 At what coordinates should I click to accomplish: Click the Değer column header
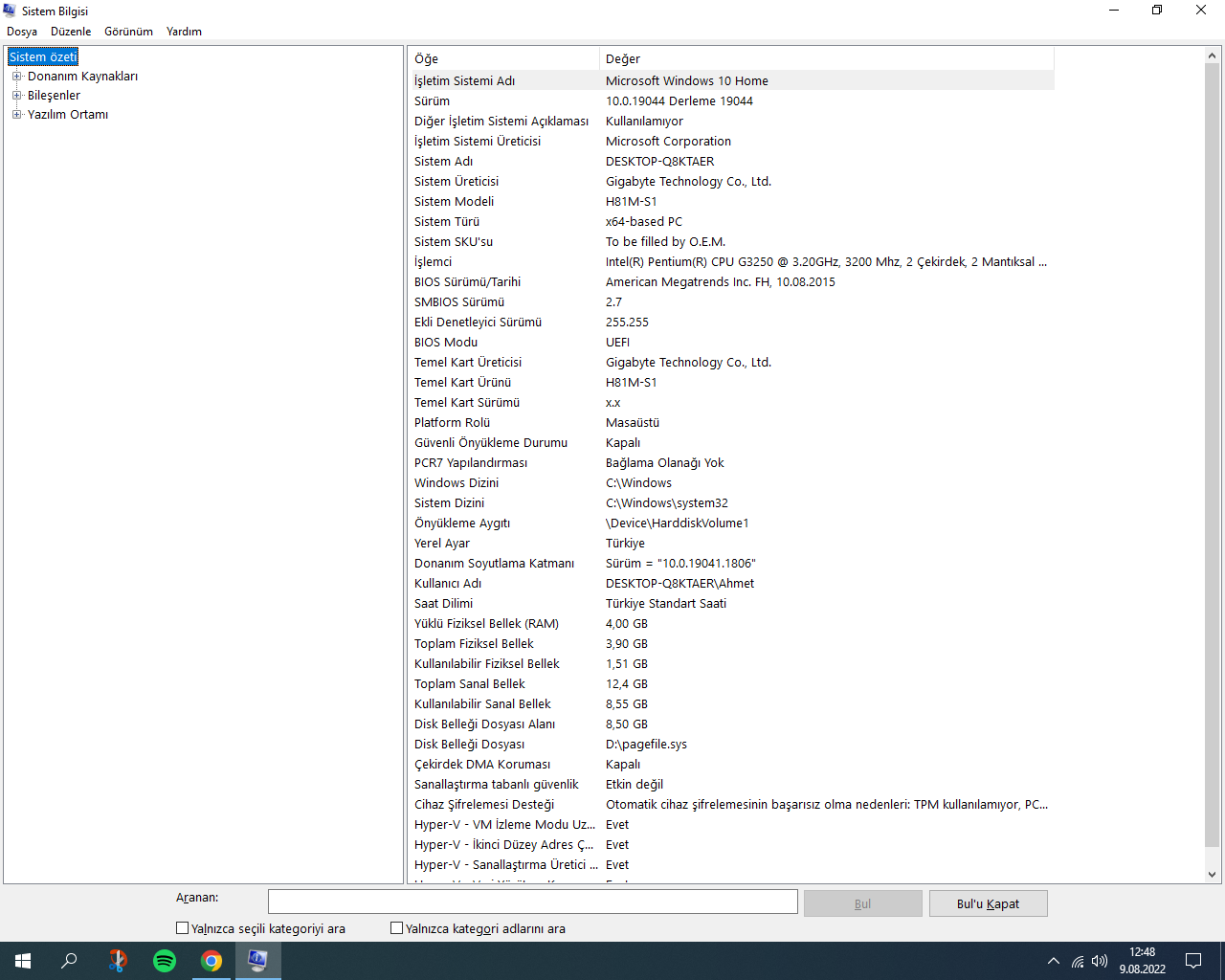[827, 58]
